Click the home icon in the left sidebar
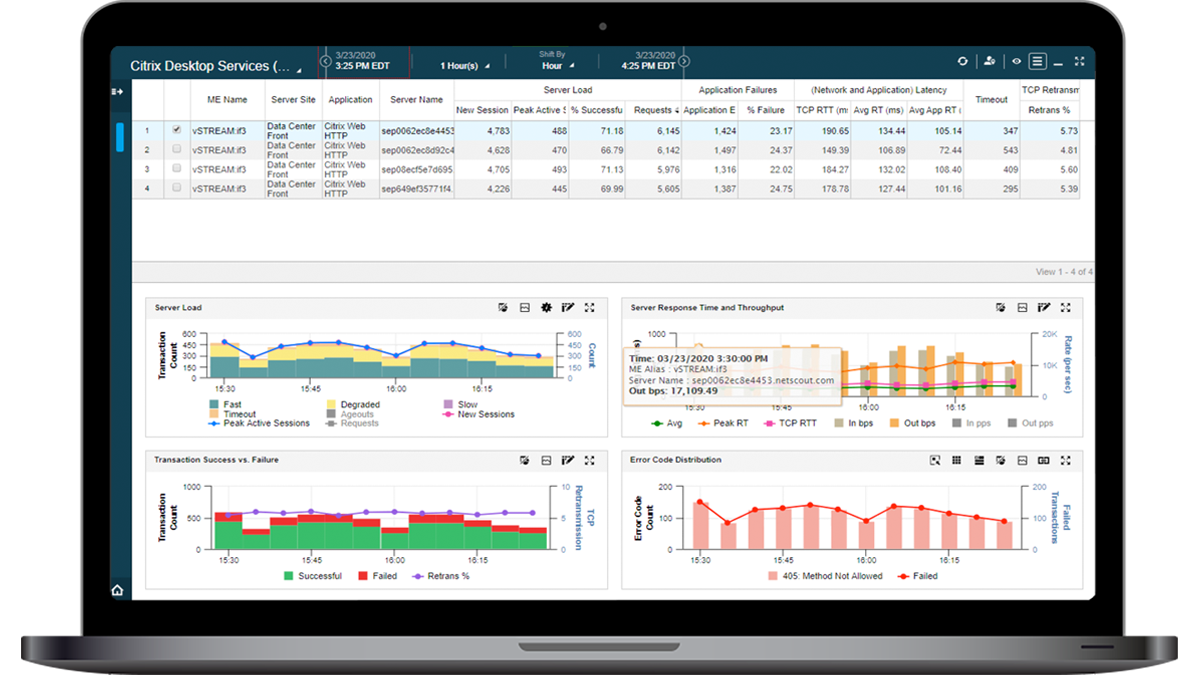 pyautogui.click(x=117, y=590)
